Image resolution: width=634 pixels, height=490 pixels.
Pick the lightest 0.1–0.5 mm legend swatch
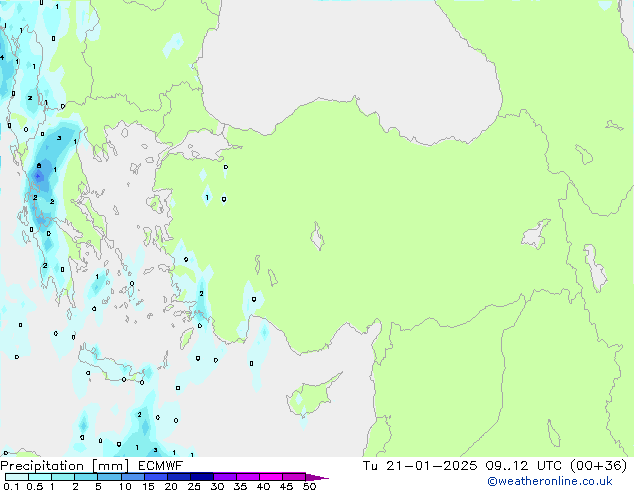coord(16,477)
